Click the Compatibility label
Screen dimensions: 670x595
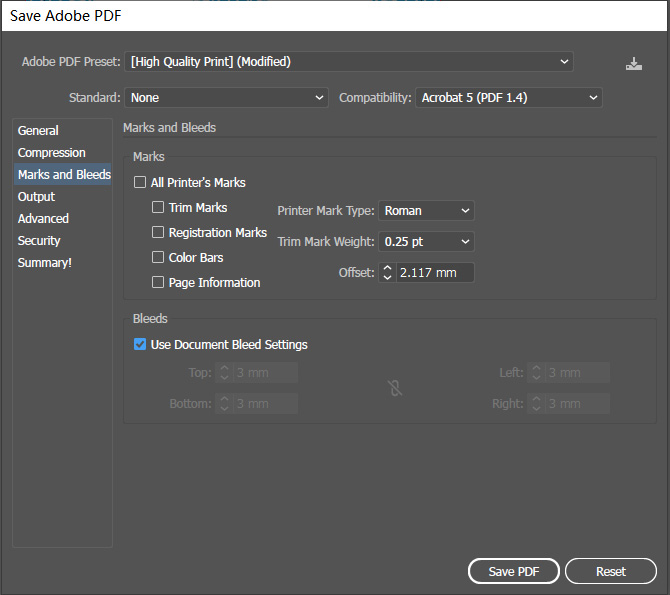[x=375, y=97]
